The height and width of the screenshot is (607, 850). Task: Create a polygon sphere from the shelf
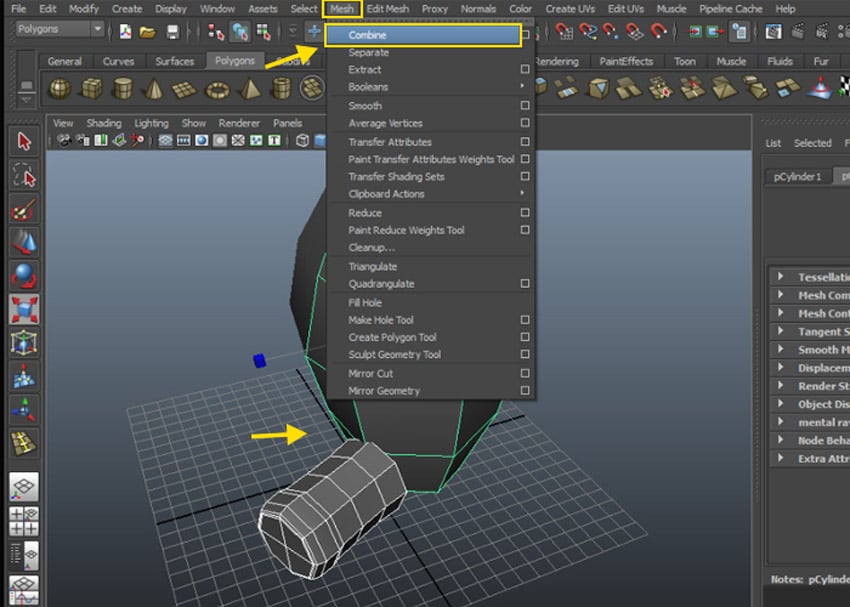(57, 89)
